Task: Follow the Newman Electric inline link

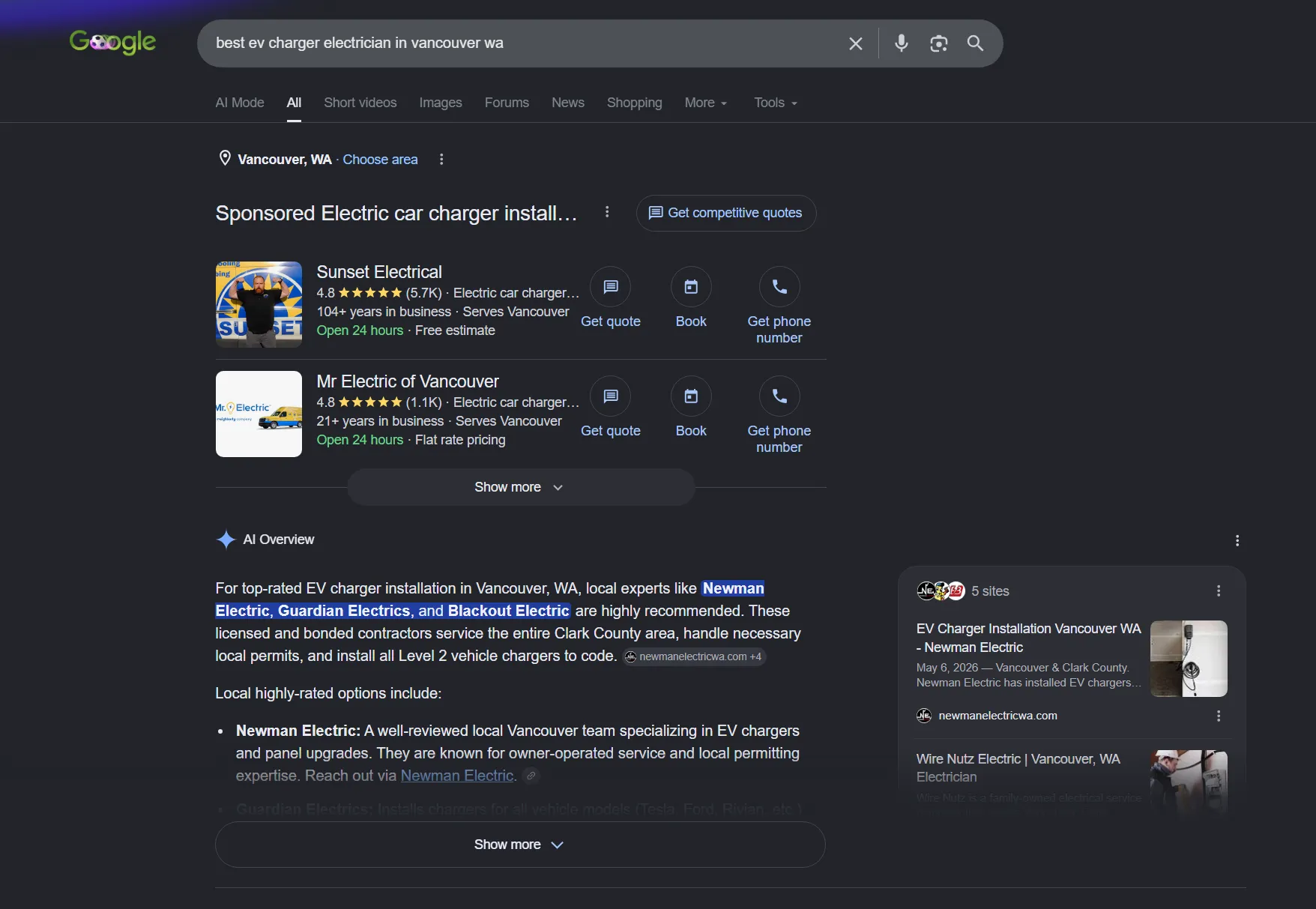Action: (x=457, y=776)
